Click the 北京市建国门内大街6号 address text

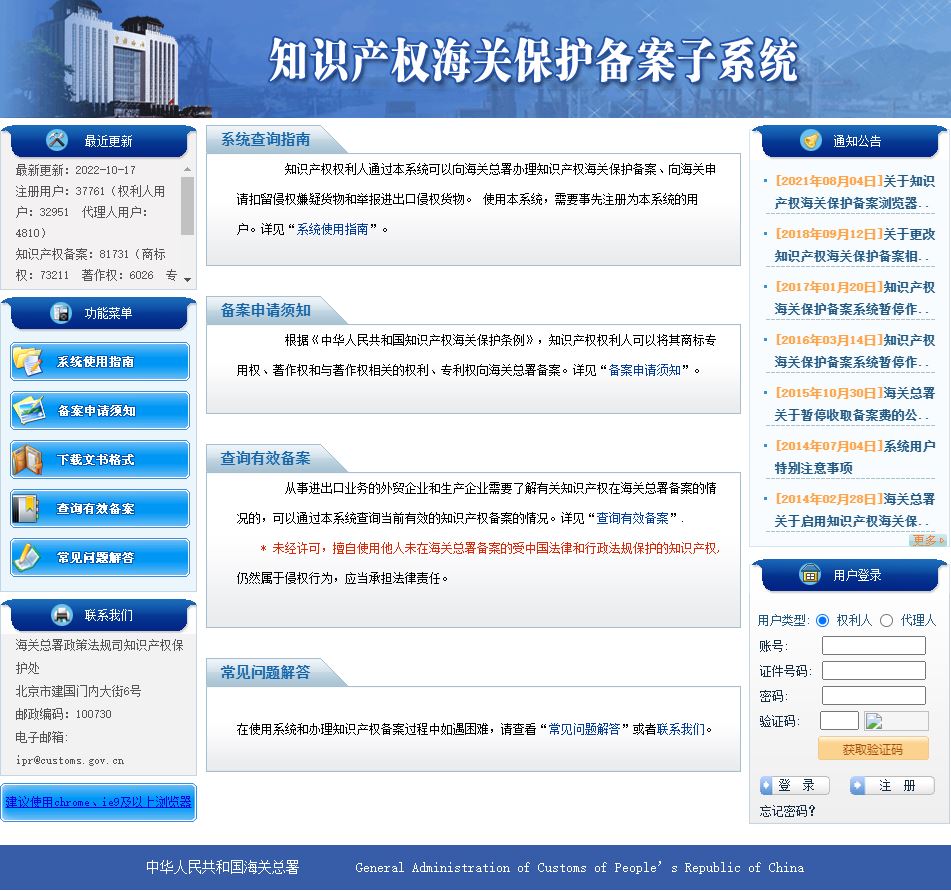point(78,691)
